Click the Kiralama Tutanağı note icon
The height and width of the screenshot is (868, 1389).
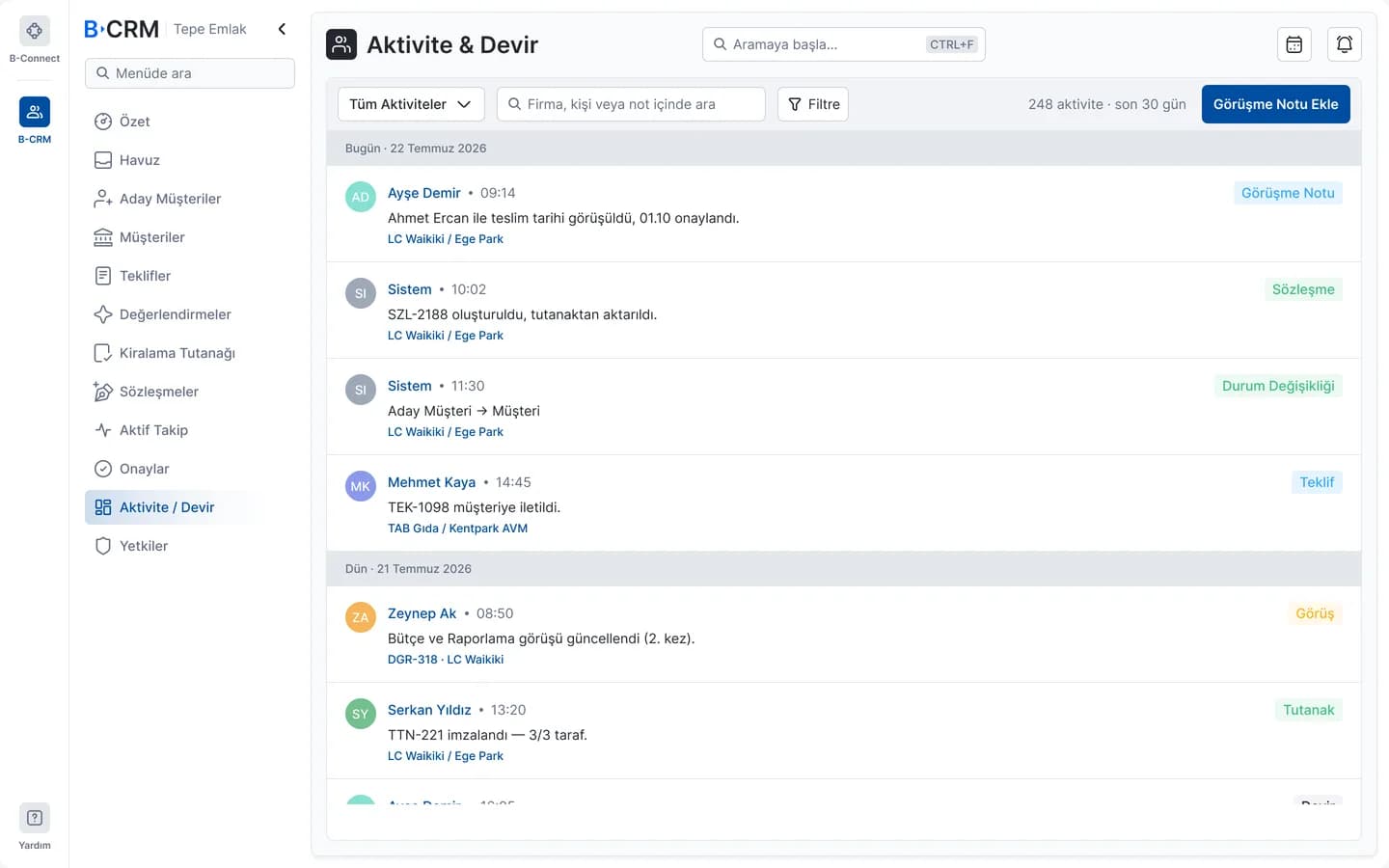click(103, 353)
